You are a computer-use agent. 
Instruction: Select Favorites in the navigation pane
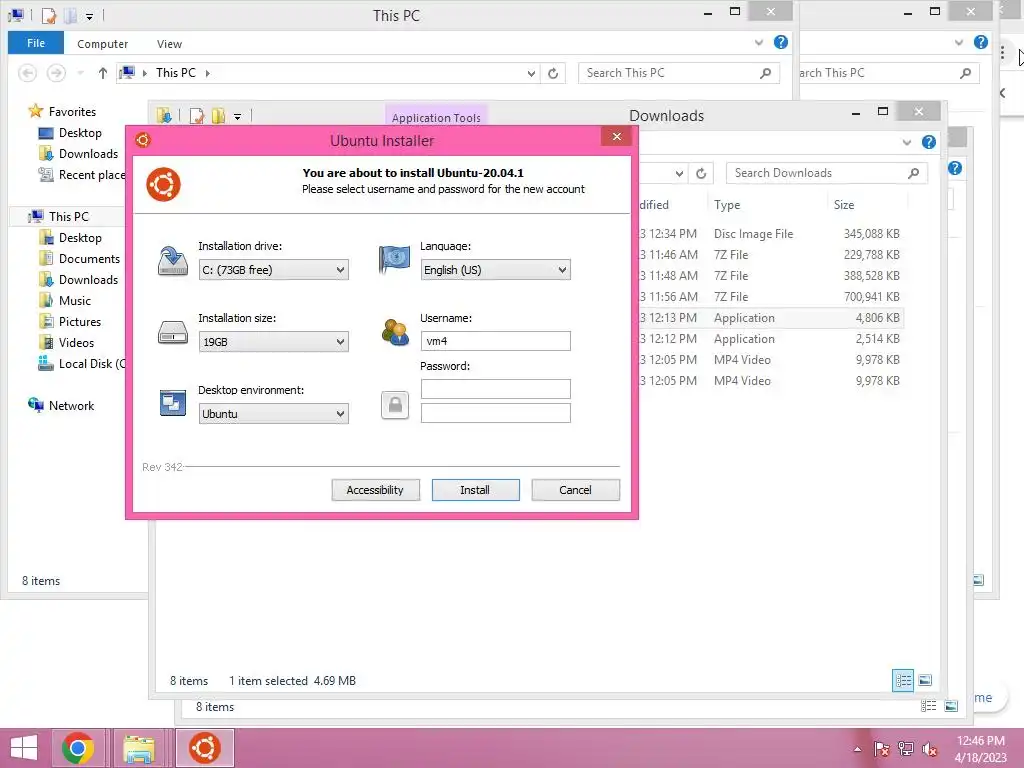pyautogui.click(x=72, y=112)
